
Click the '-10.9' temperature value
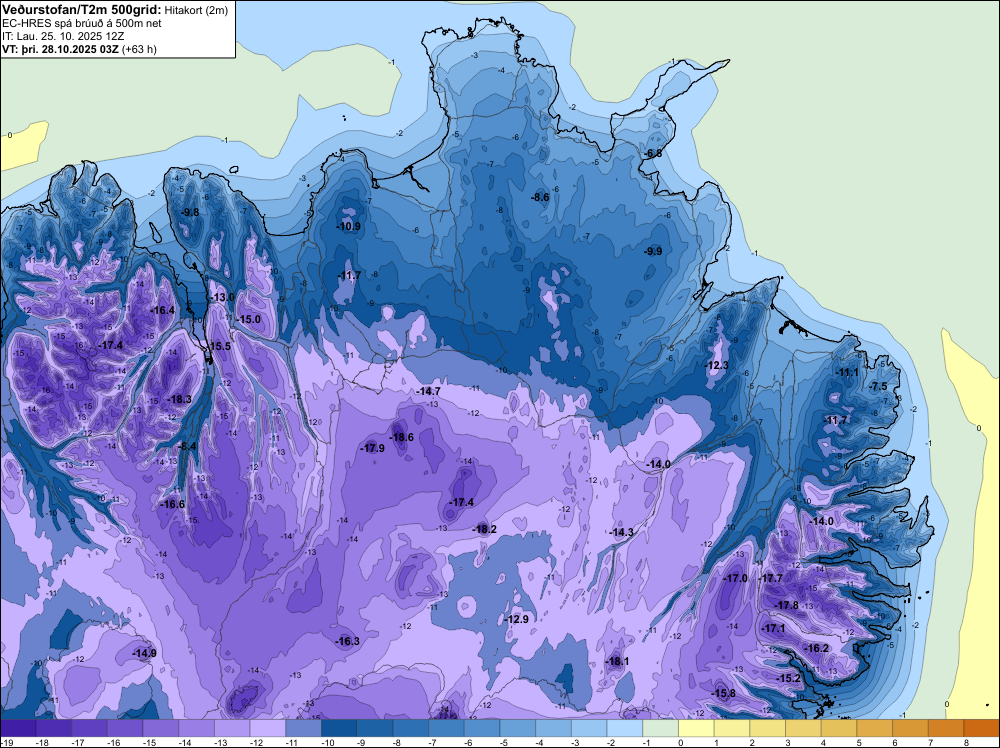point(348,226)
